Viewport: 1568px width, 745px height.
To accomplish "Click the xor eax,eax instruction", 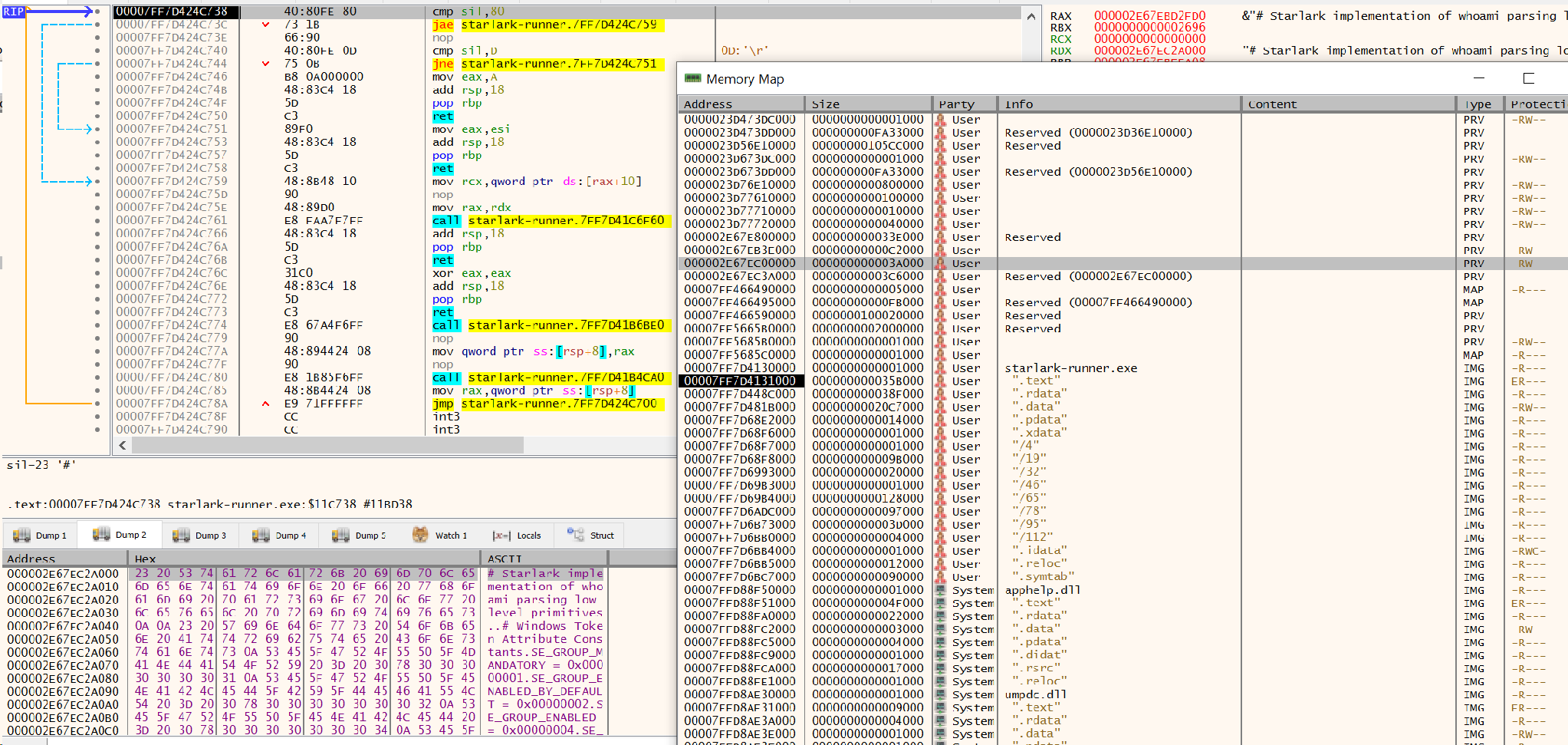I will [472, 273].
